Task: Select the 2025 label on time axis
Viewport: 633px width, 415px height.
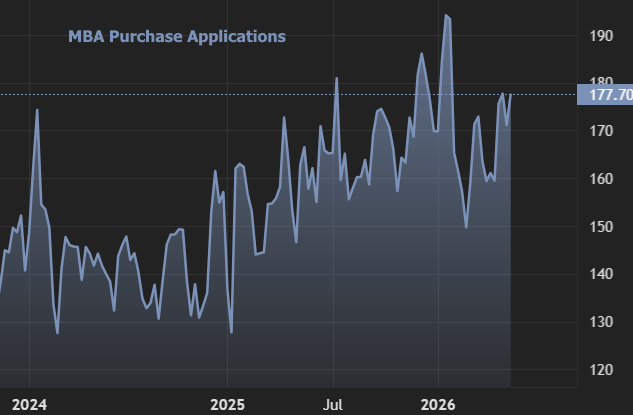Action: click(x=227, y=405)
